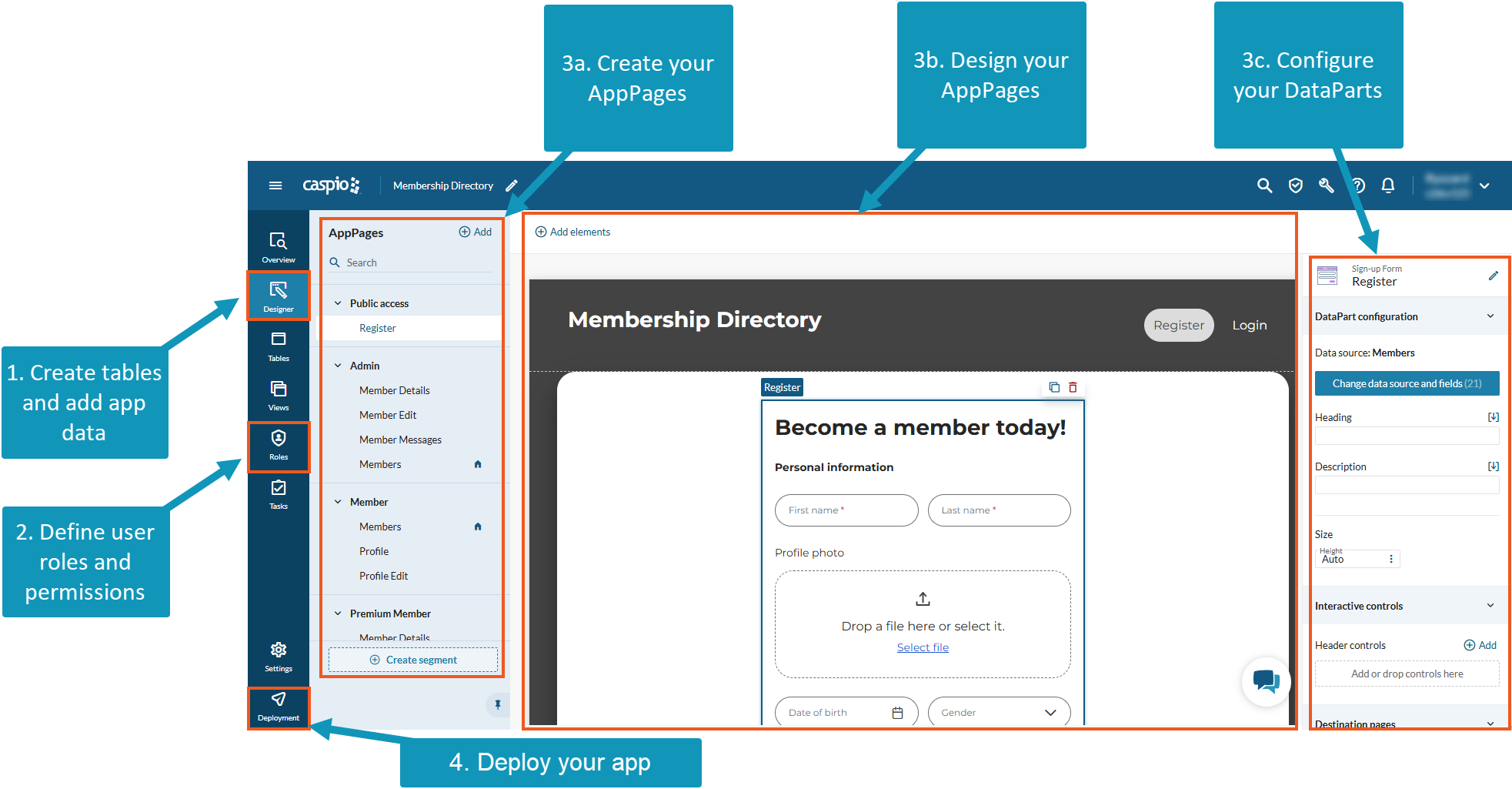
Task: Collapse the Member segment
Action: click(338, 502)
